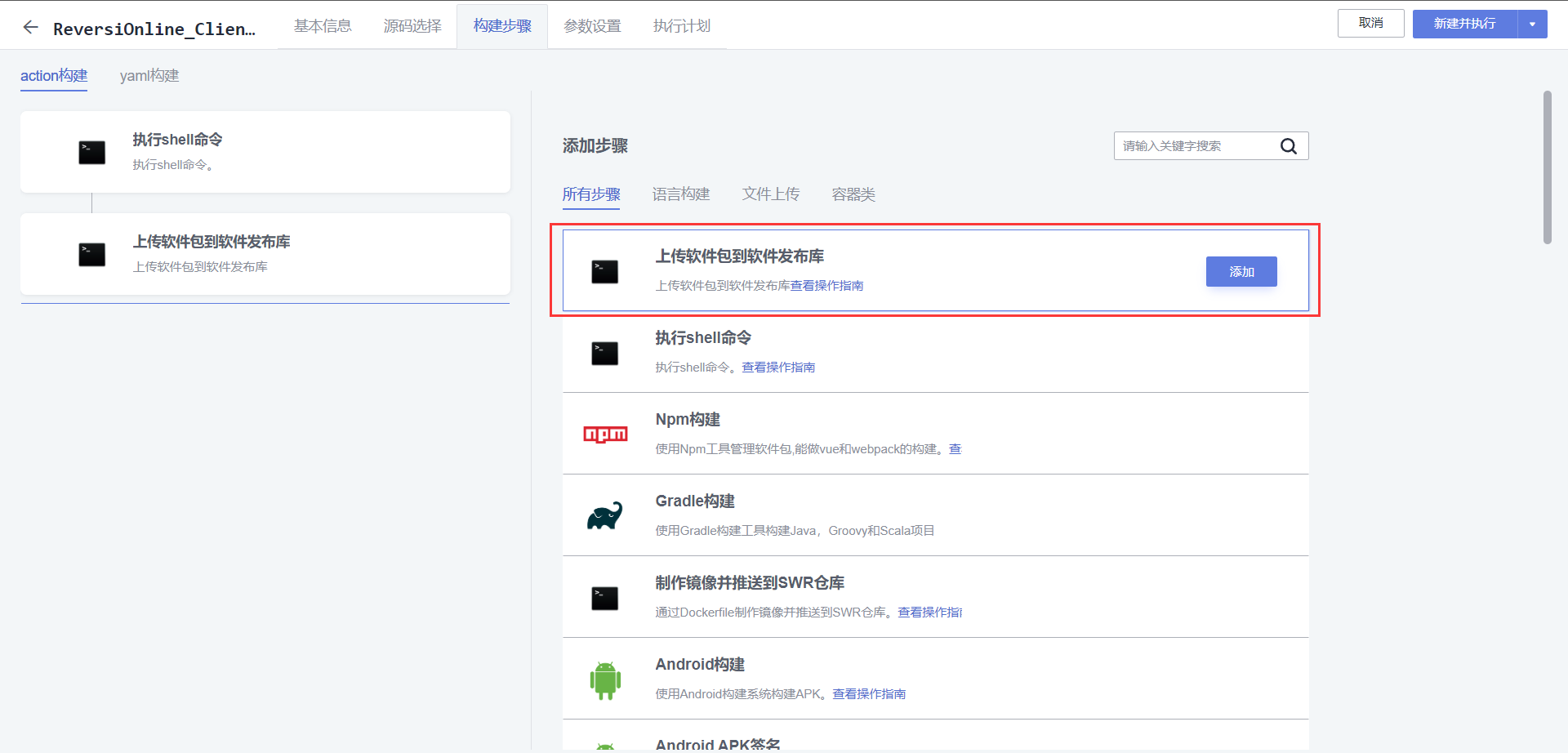Screen dimensions: 1568x753
Task: Click the 添加 button on the highlighted step
Action: [x=1241, y=271]
